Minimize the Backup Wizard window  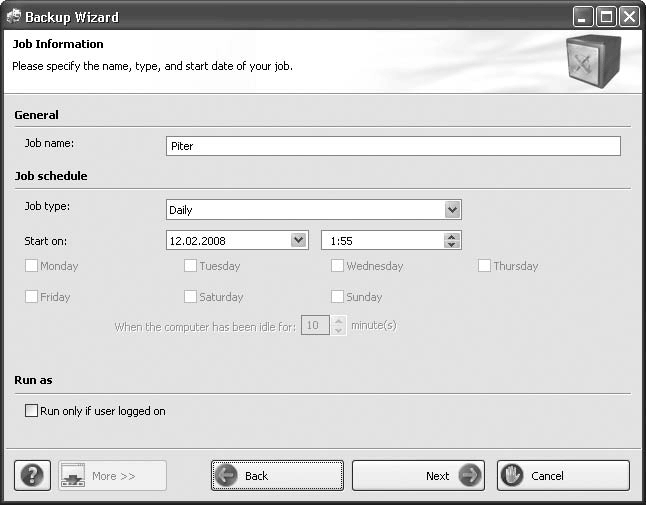583,16
